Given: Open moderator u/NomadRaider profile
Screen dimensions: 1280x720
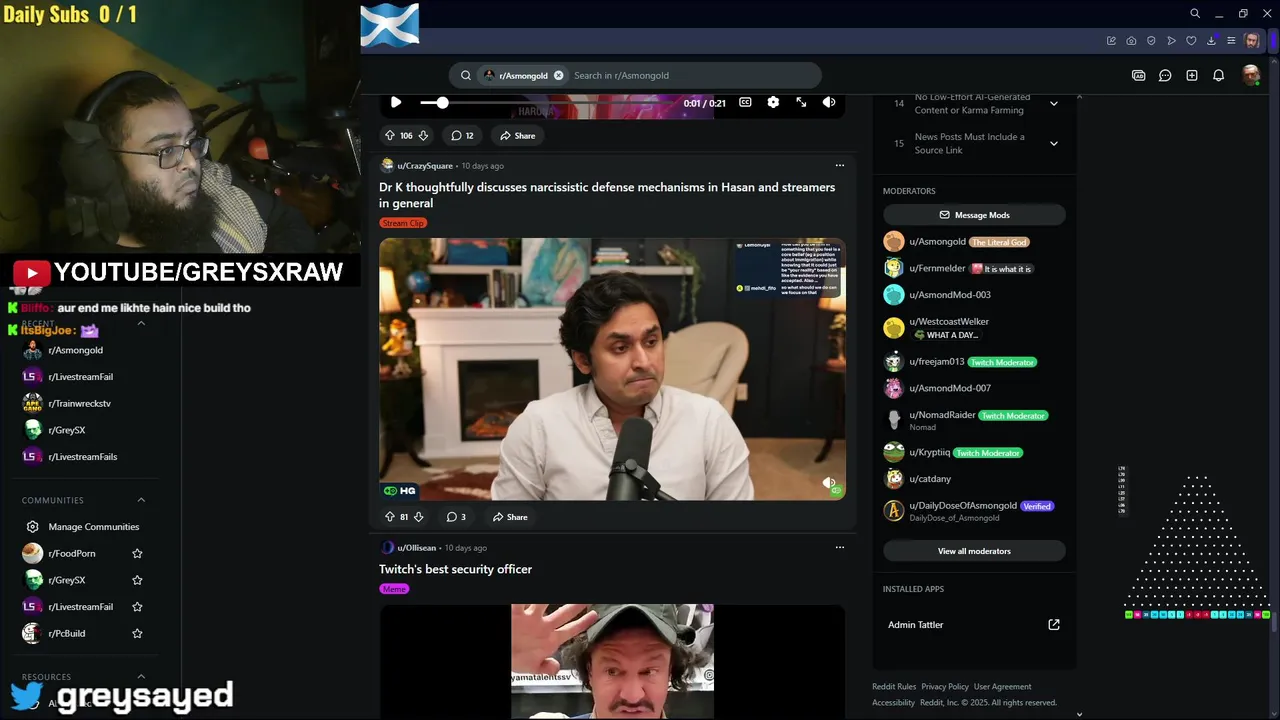Looking at the screenshot, I should [x=942, y=415].
